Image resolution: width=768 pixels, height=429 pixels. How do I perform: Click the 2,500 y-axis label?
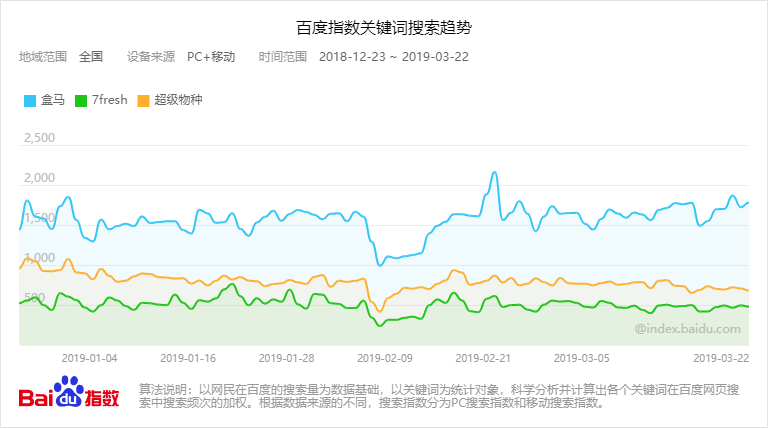point(38,138)
